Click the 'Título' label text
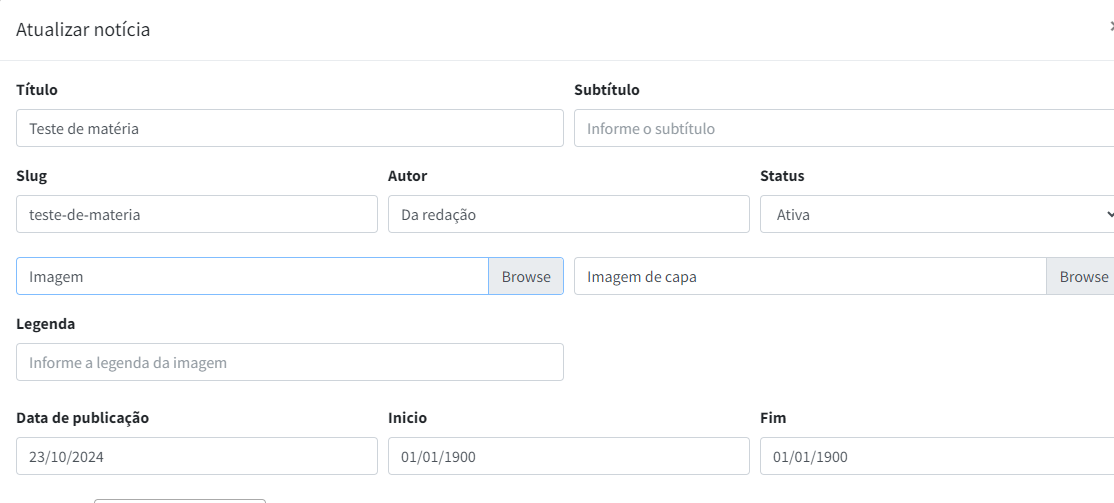Screen dimensions: 1114x503 click(x=37, y=90)
